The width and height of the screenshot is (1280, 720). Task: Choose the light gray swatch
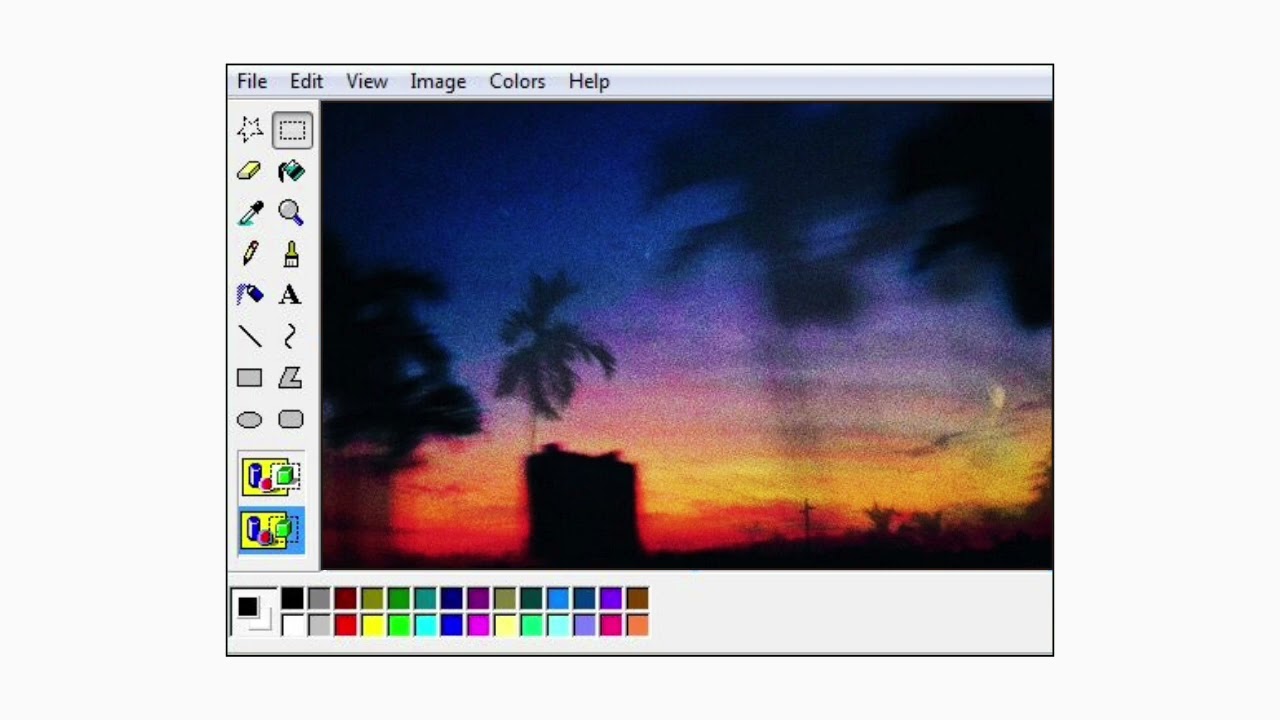(319, 626)
